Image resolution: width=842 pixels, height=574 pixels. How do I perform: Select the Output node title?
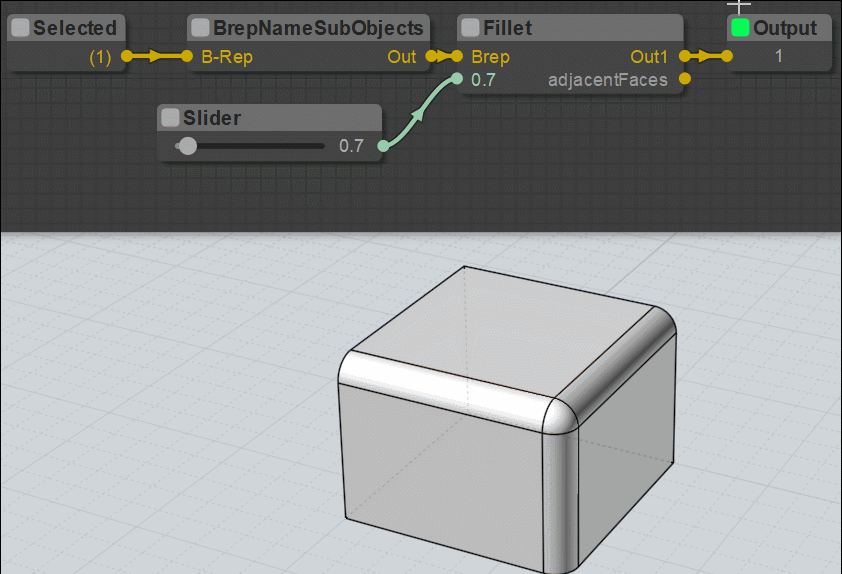click(x=785, y=28)
